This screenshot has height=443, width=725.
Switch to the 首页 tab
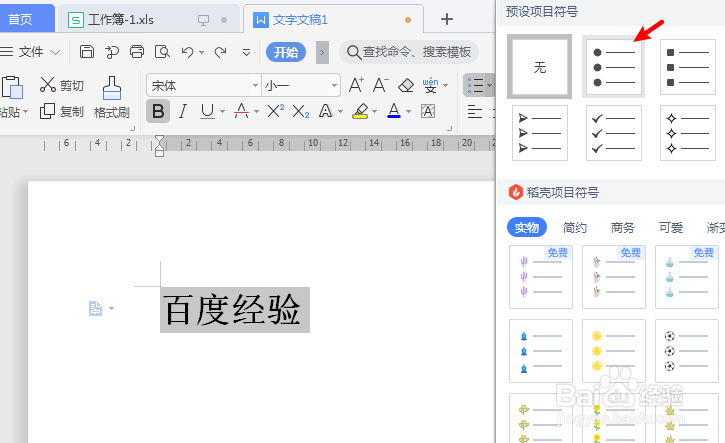coord(21,19)
